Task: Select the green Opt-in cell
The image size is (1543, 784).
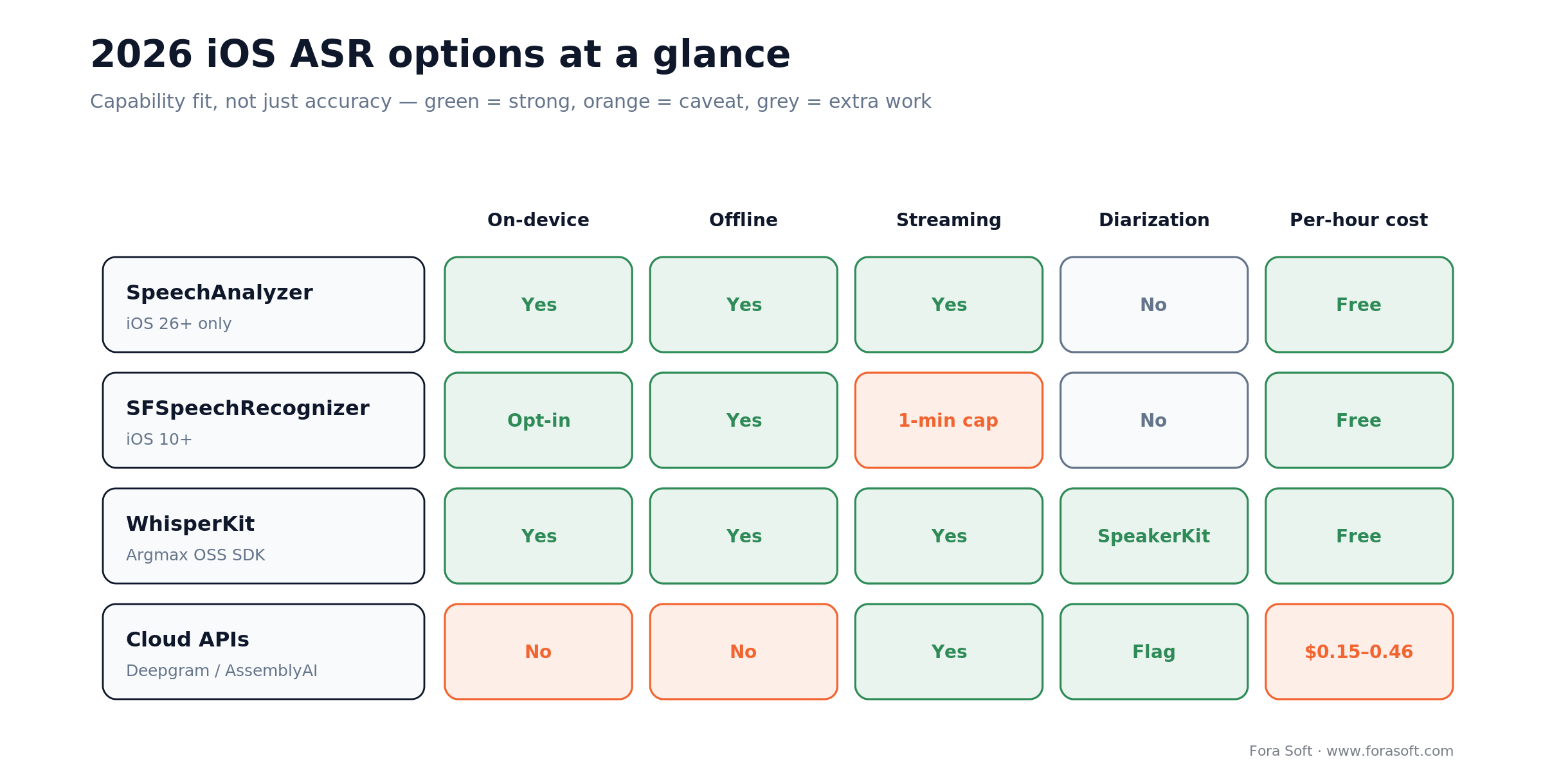Action: tap(538, 420)
